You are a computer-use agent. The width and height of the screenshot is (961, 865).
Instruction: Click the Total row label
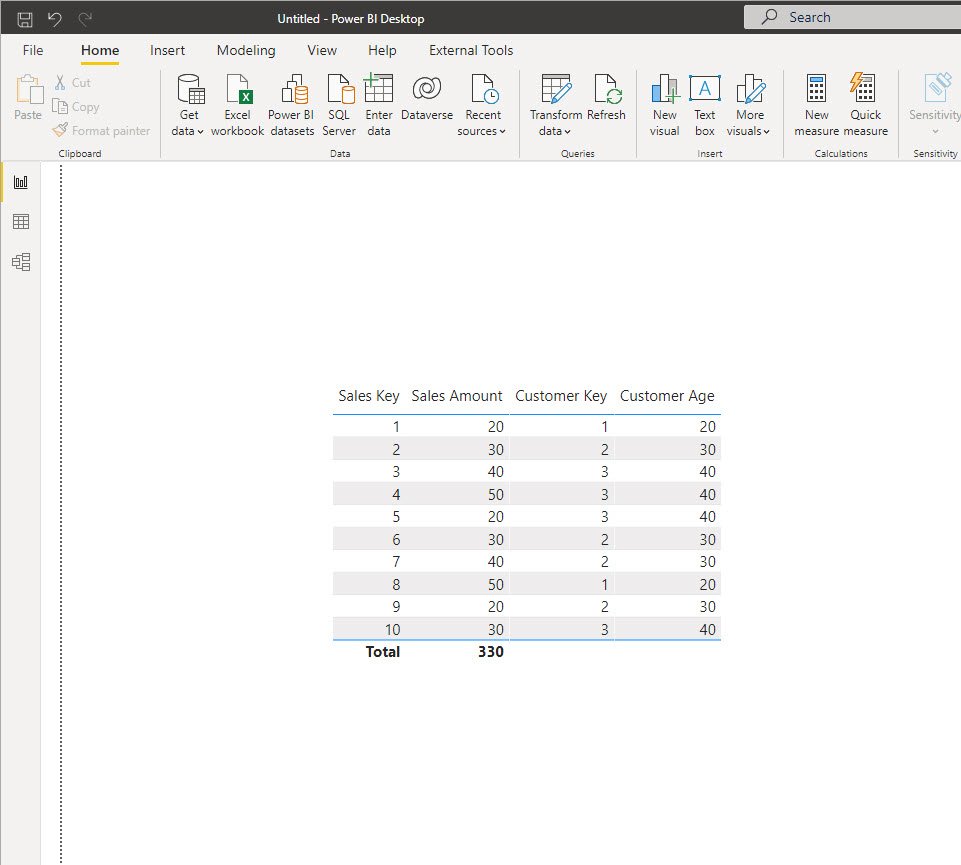point(382,652)
